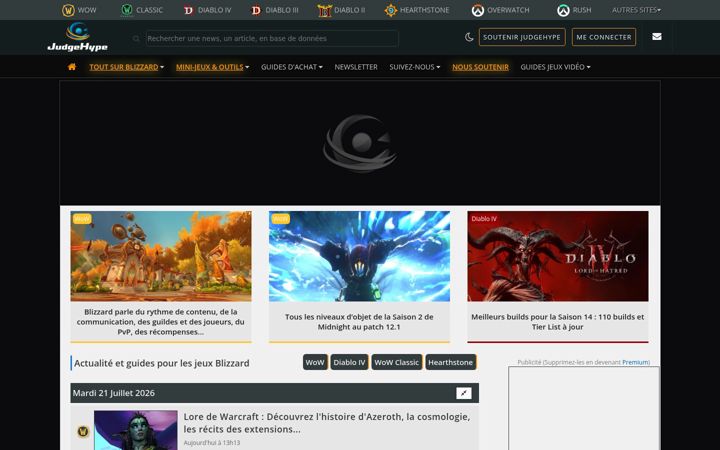Click the WoW tag on the autumn village thumbnail
This screenshot has height=450, width=720.
[82, 219]
